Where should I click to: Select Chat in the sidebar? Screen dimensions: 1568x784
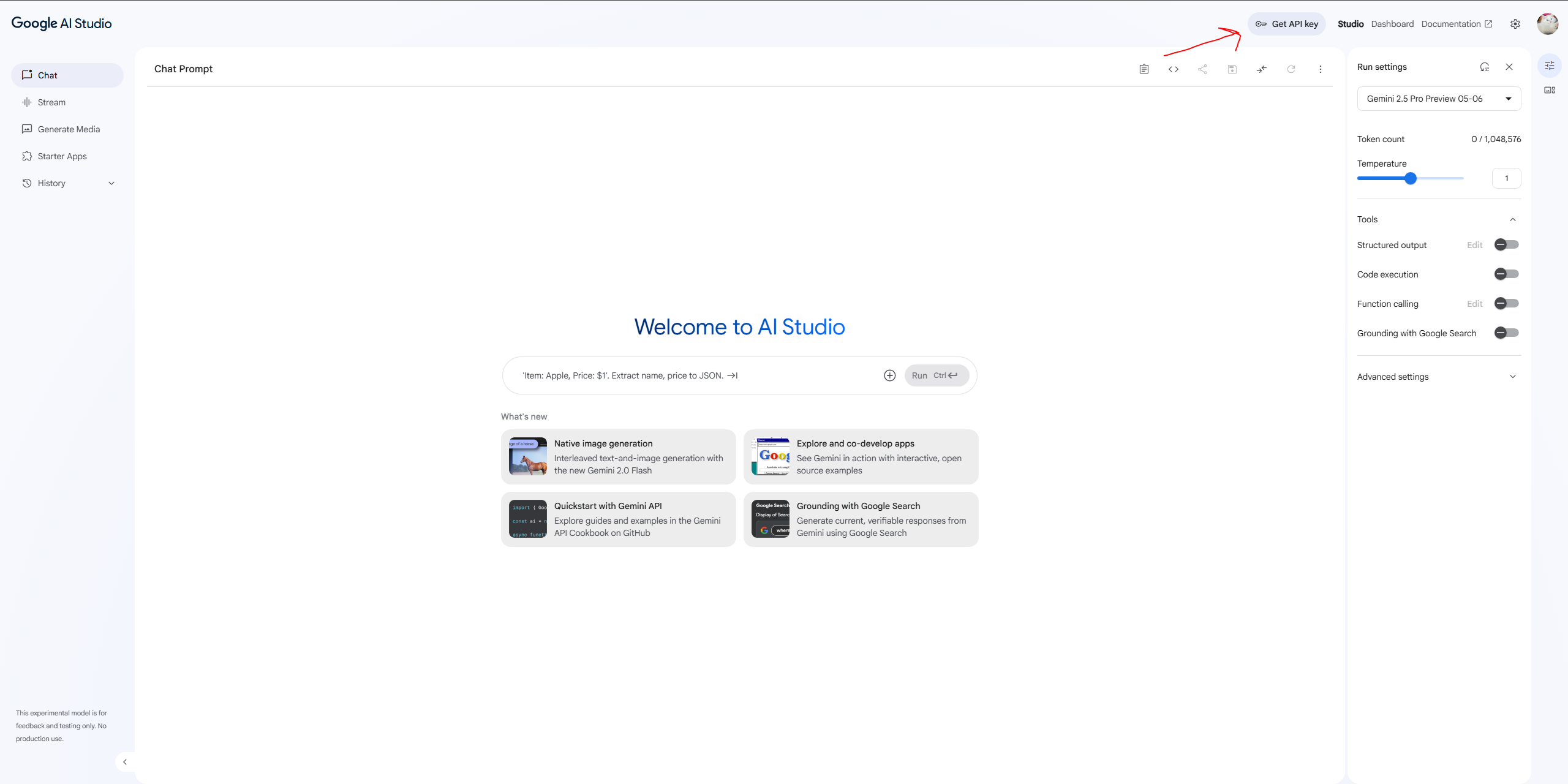[x=67, y=75]
